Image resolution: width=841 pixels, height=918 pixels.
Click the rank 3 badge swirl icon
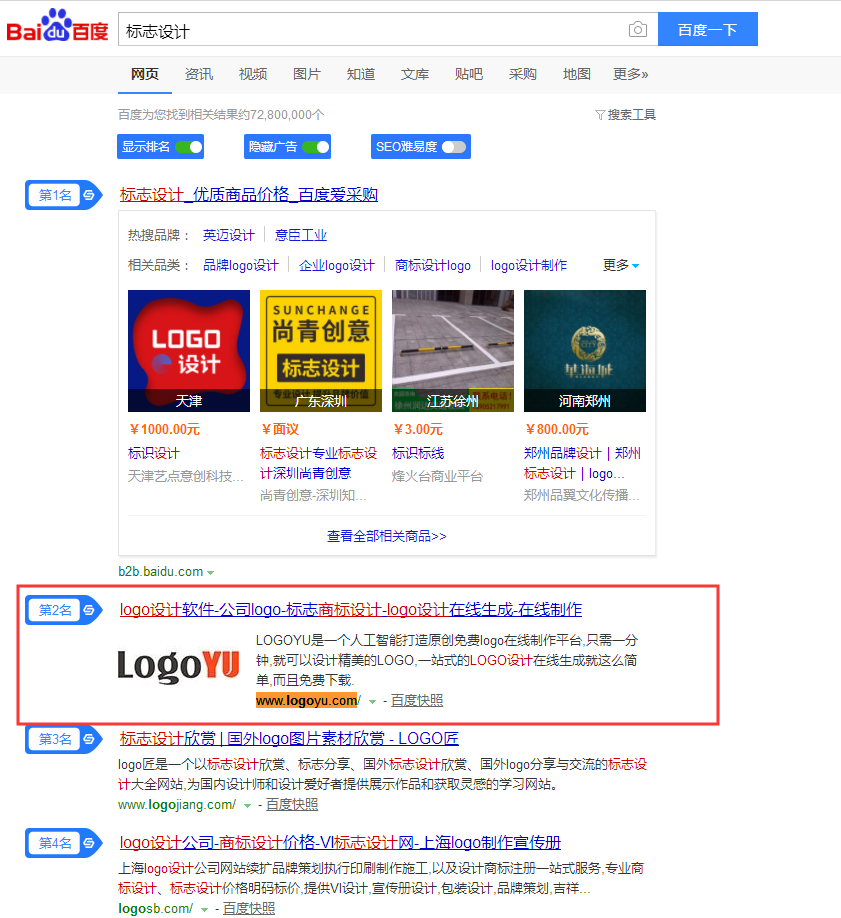pos(89,739)
